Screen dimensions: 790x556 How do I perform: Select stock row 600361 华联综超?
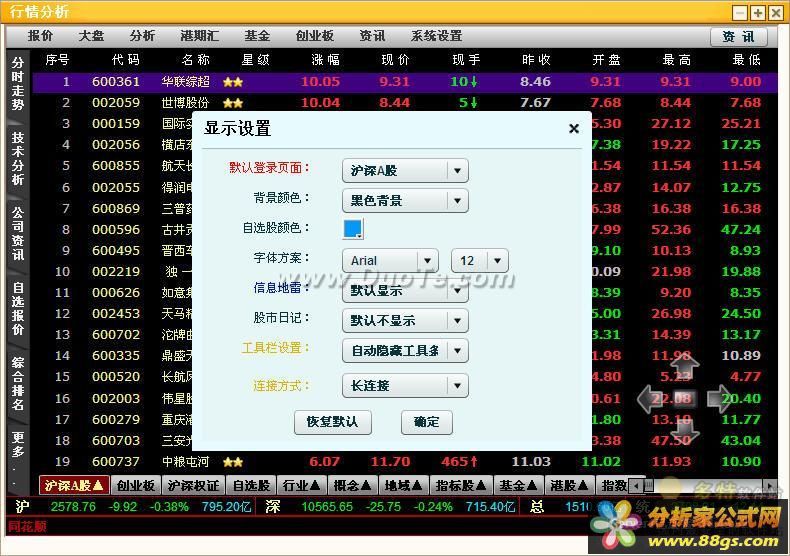405,82
